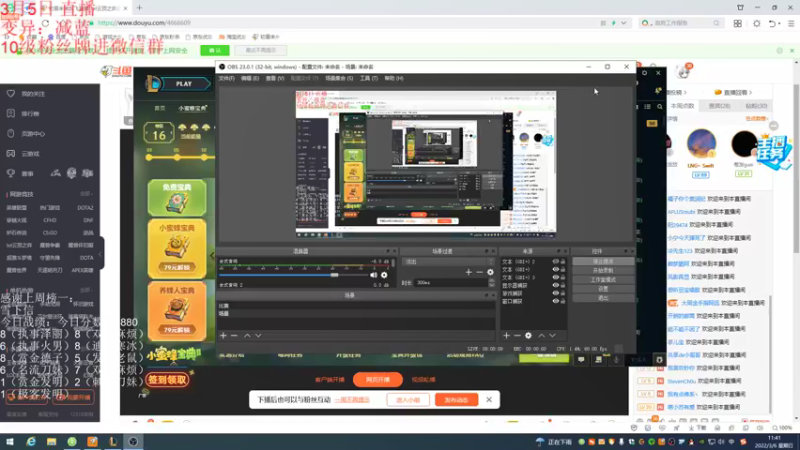Toggle lock on display capture source
Image resolution: width=800 pixels, height=450 pixels.
coord(563,285)
